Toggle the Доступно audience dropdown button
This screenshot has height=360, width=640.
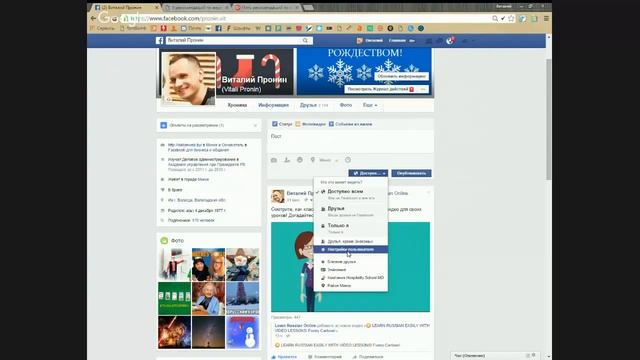tap(368, 173)
